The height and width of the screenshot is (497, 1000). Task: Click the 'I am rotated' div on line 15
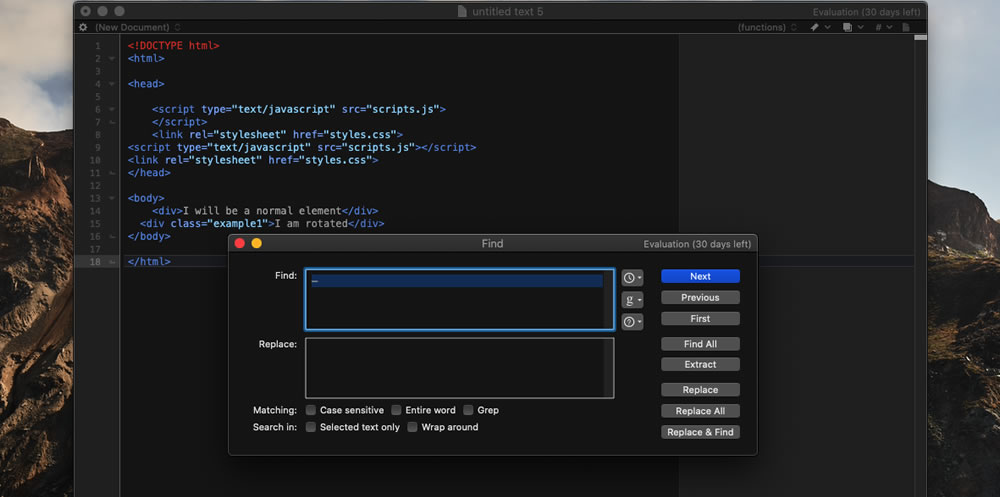[x=262, y=224]
